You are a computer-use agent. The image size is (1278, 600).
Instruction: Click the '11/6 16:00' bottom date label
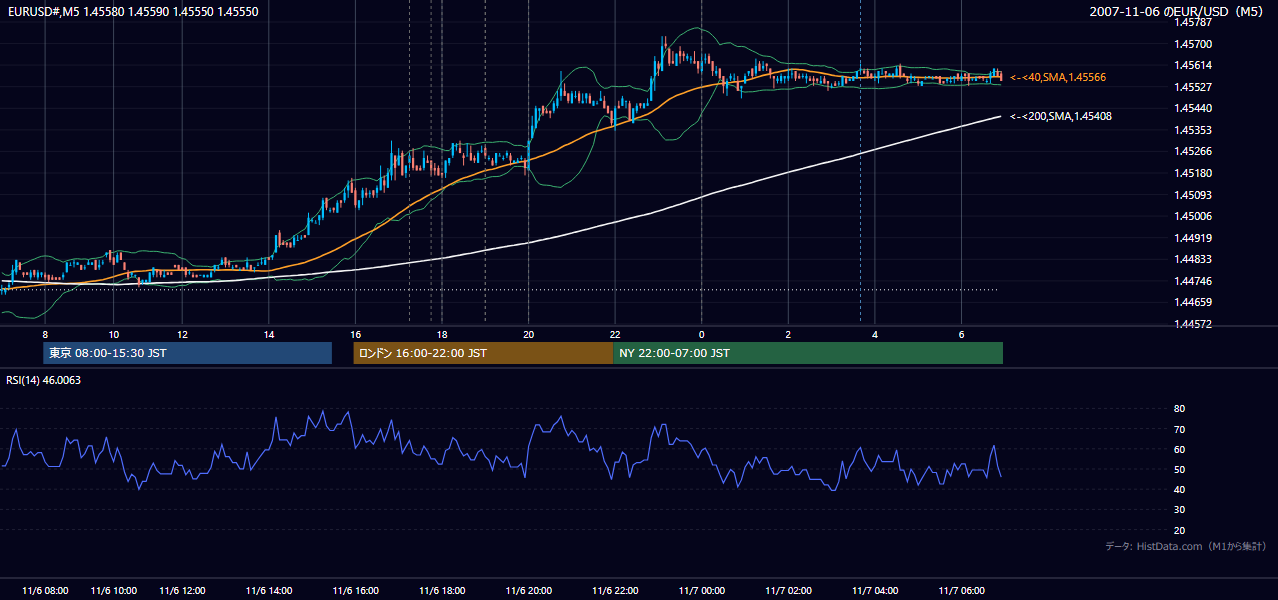coord(356,590)
